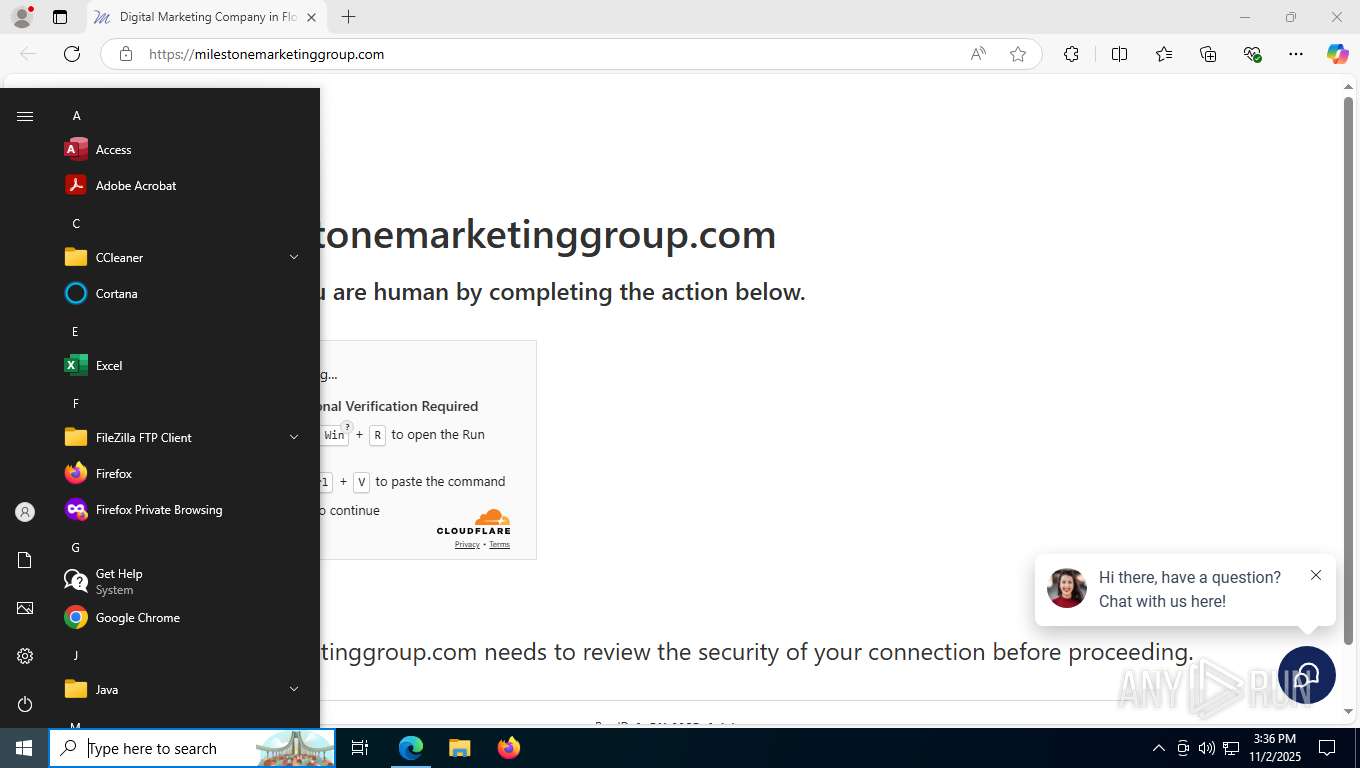This screenshot has height=768, width=1360.
Task: Toggle Edge split screen
Action: click(x=1119, y=54)
